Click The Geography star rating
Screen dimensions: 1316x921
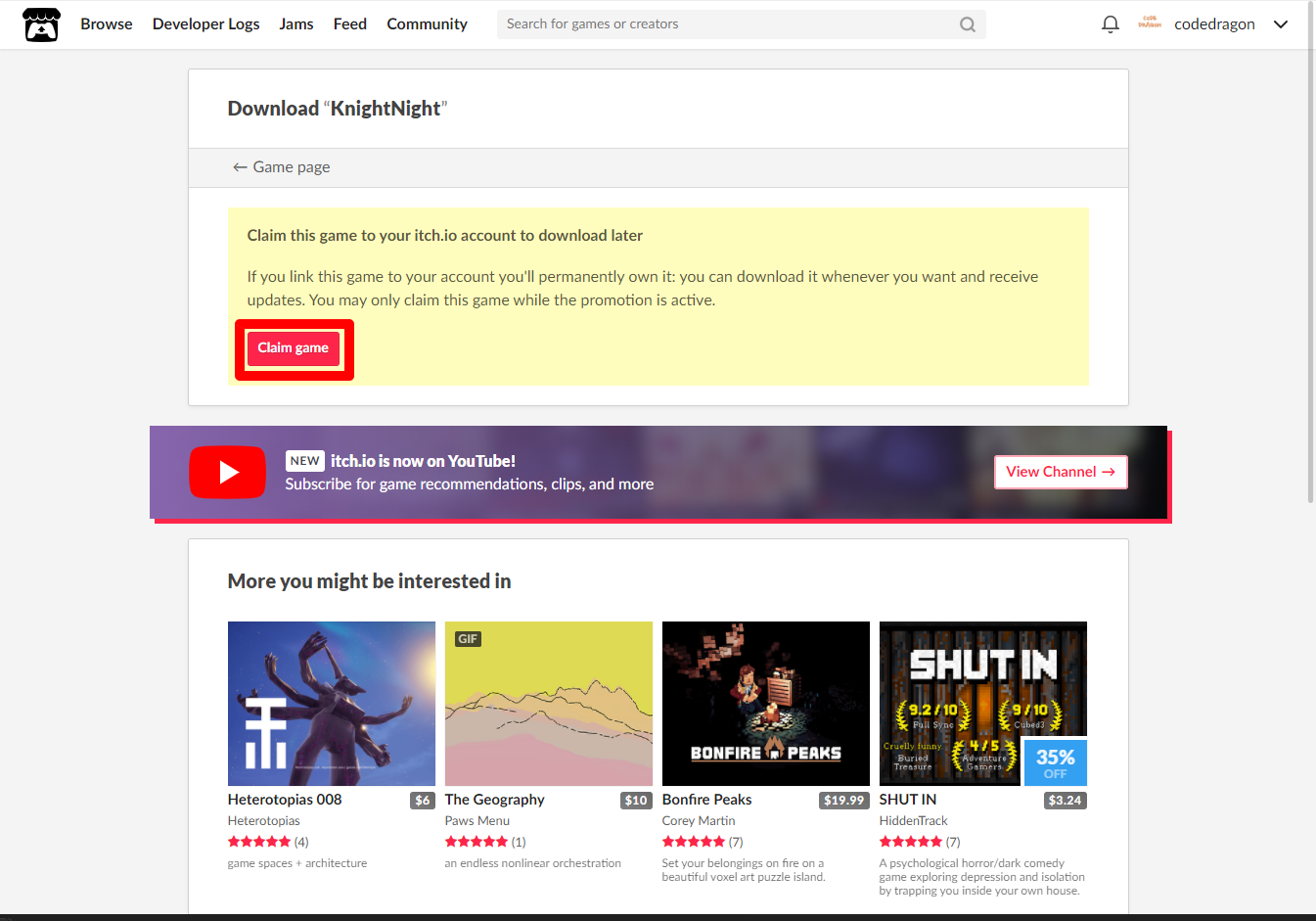click(x=476, y=842)
